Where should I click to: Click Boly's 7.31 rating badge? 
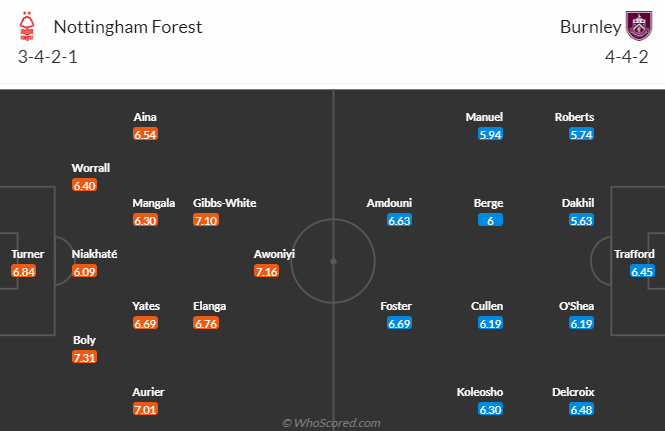tap(85, 357)
